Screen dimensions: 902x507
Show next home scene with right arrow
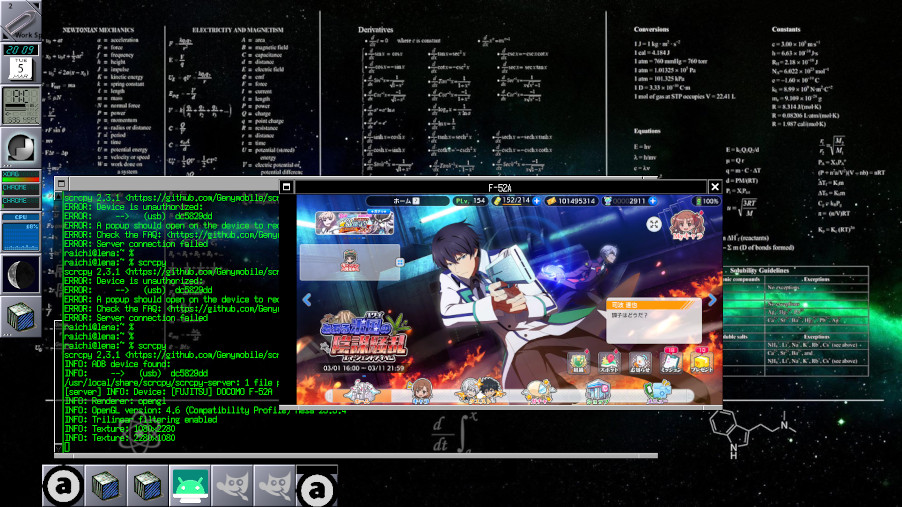coord(712,299)
